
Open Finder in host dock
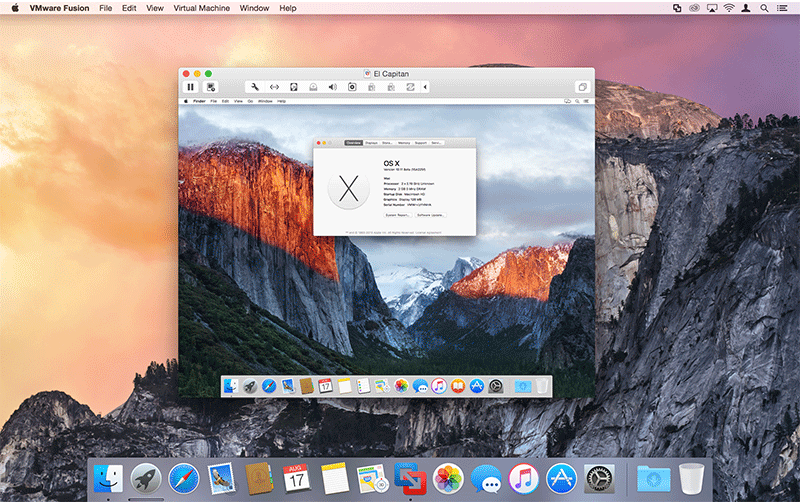click(108, 479)
